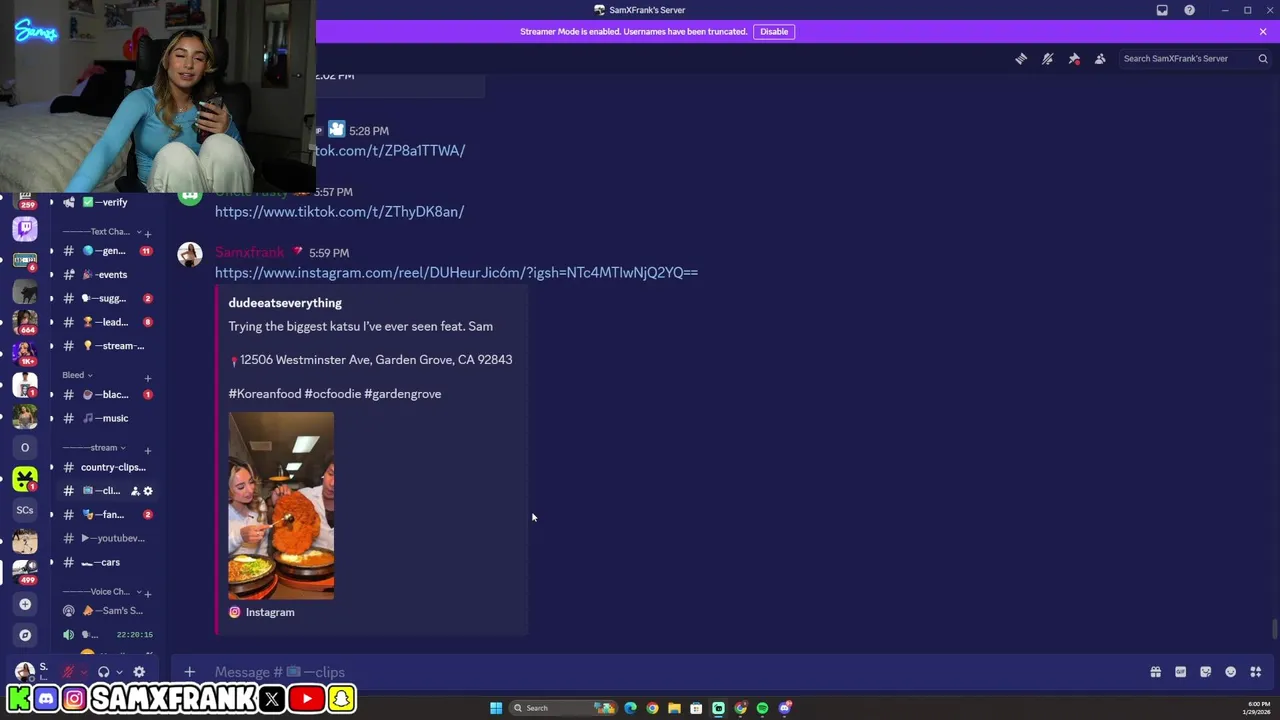Open Discover compass icon
Image resolution: width=1280 pixels, height=720 pixels.
pos(25,635)
